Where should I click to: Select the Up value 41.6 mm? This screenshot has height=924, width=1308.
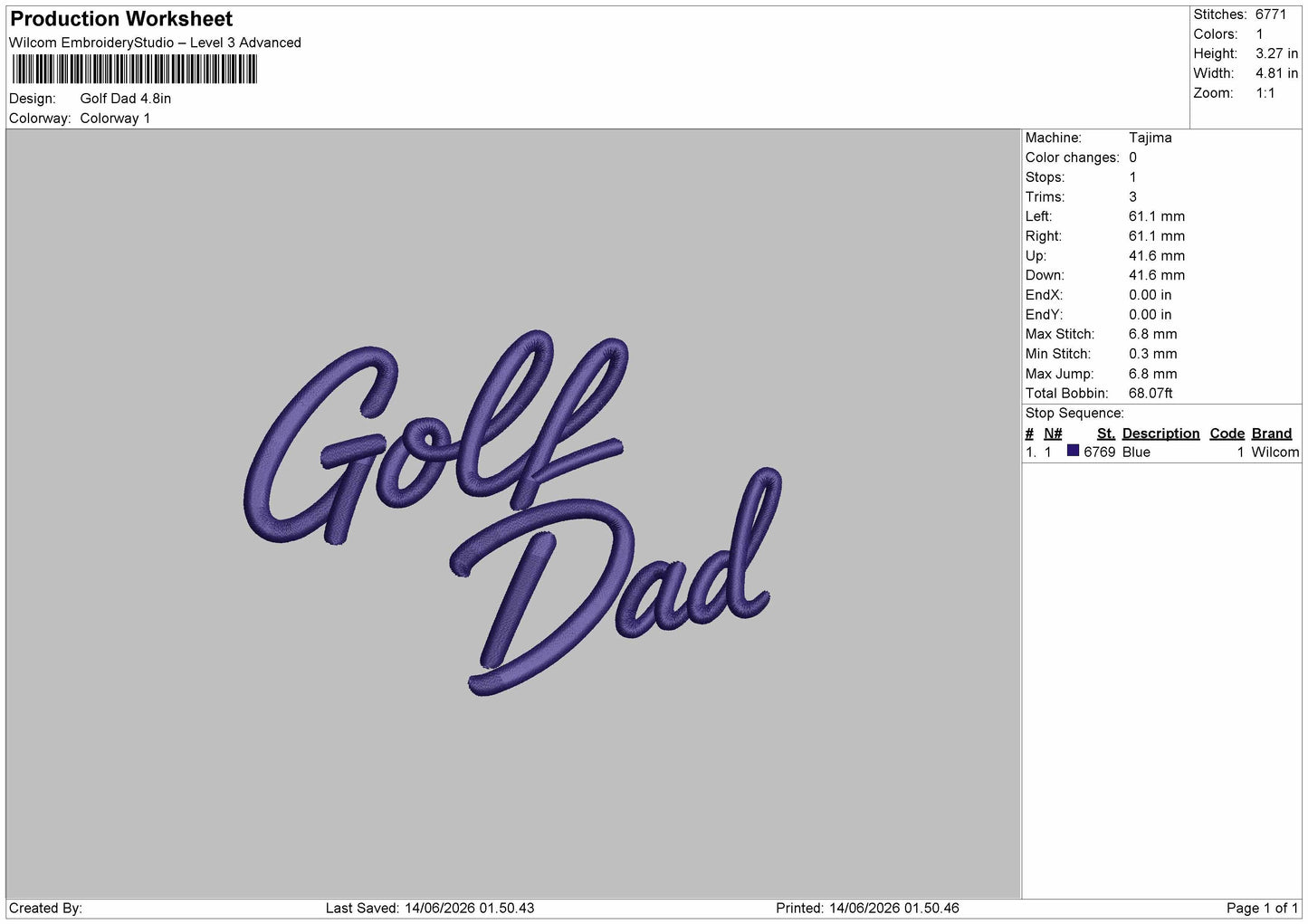(x=1157, y=256)
